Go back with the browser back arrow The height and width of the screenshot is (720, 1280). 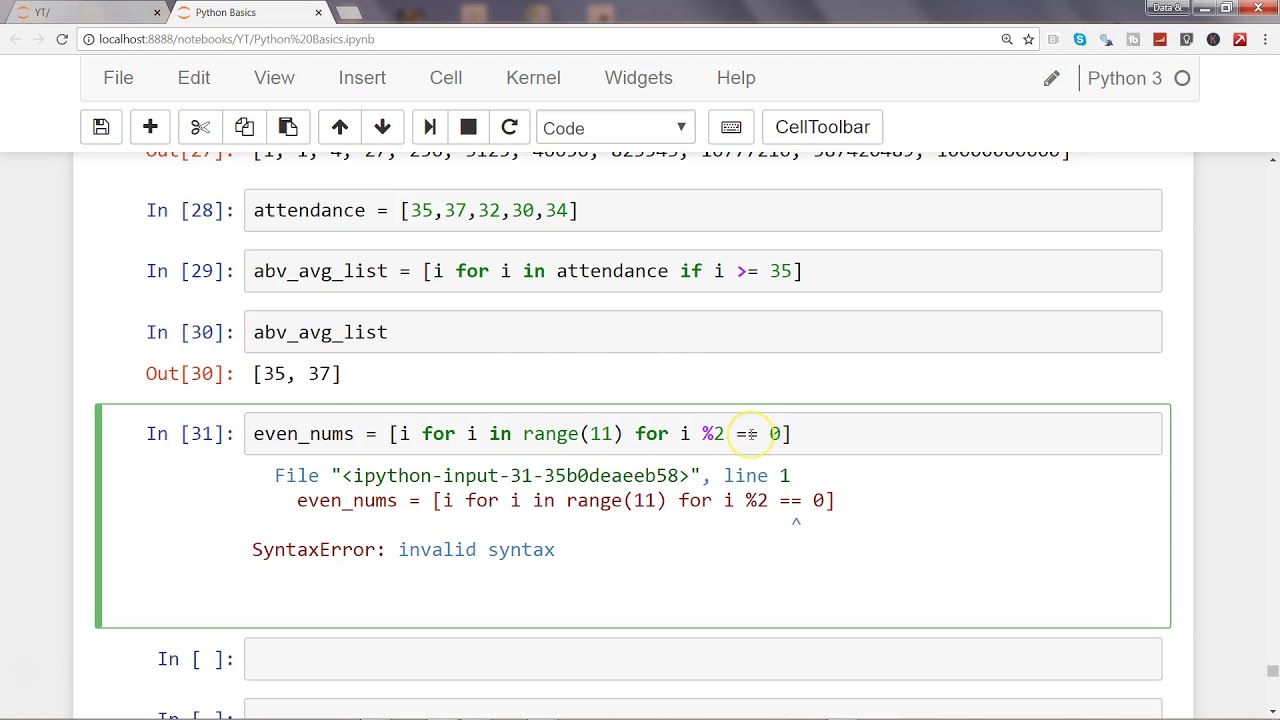(x=14, y=39)
